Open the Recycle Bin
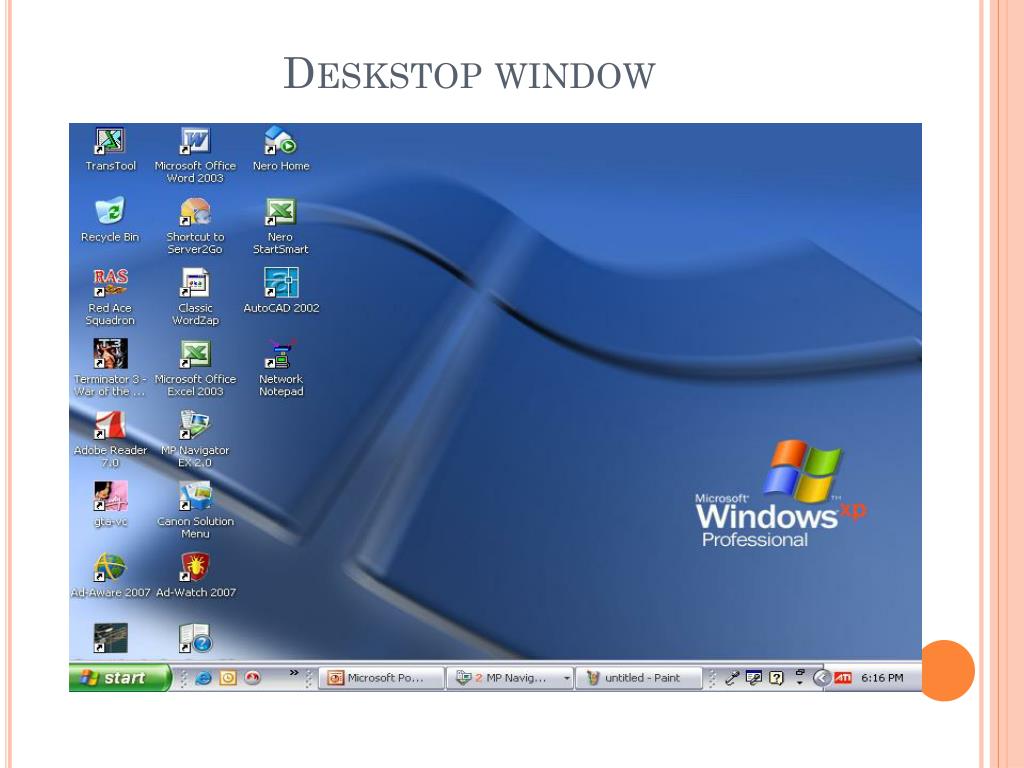 [x=110, y=220]
